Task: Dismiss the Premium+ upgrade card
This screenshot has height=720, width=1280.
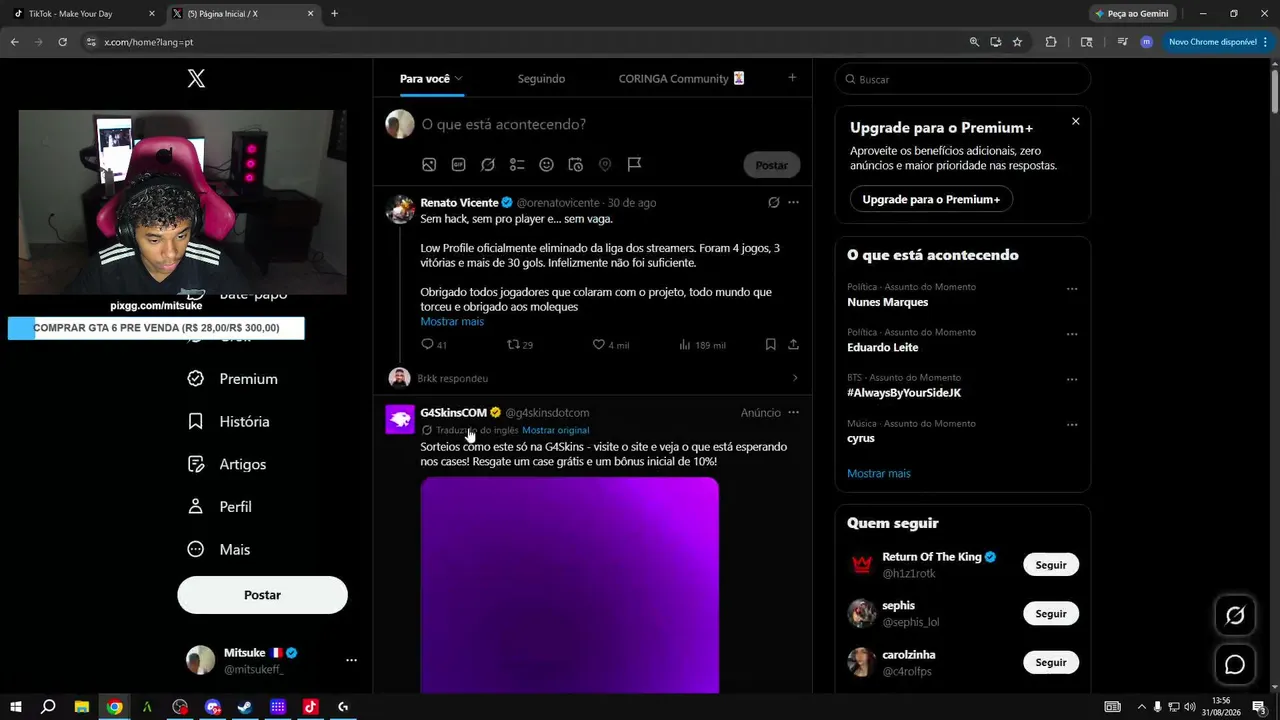Action: pyautogui.click(x=1075, y=121)
